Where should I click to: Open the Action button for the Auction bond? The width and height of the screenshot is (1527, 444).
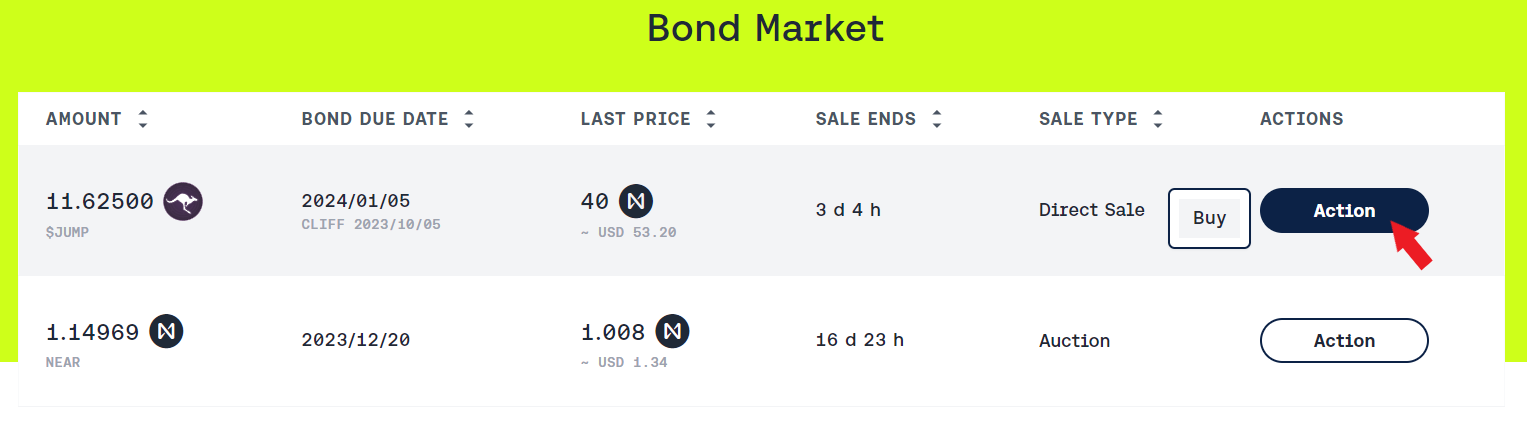pos(1344,340)
